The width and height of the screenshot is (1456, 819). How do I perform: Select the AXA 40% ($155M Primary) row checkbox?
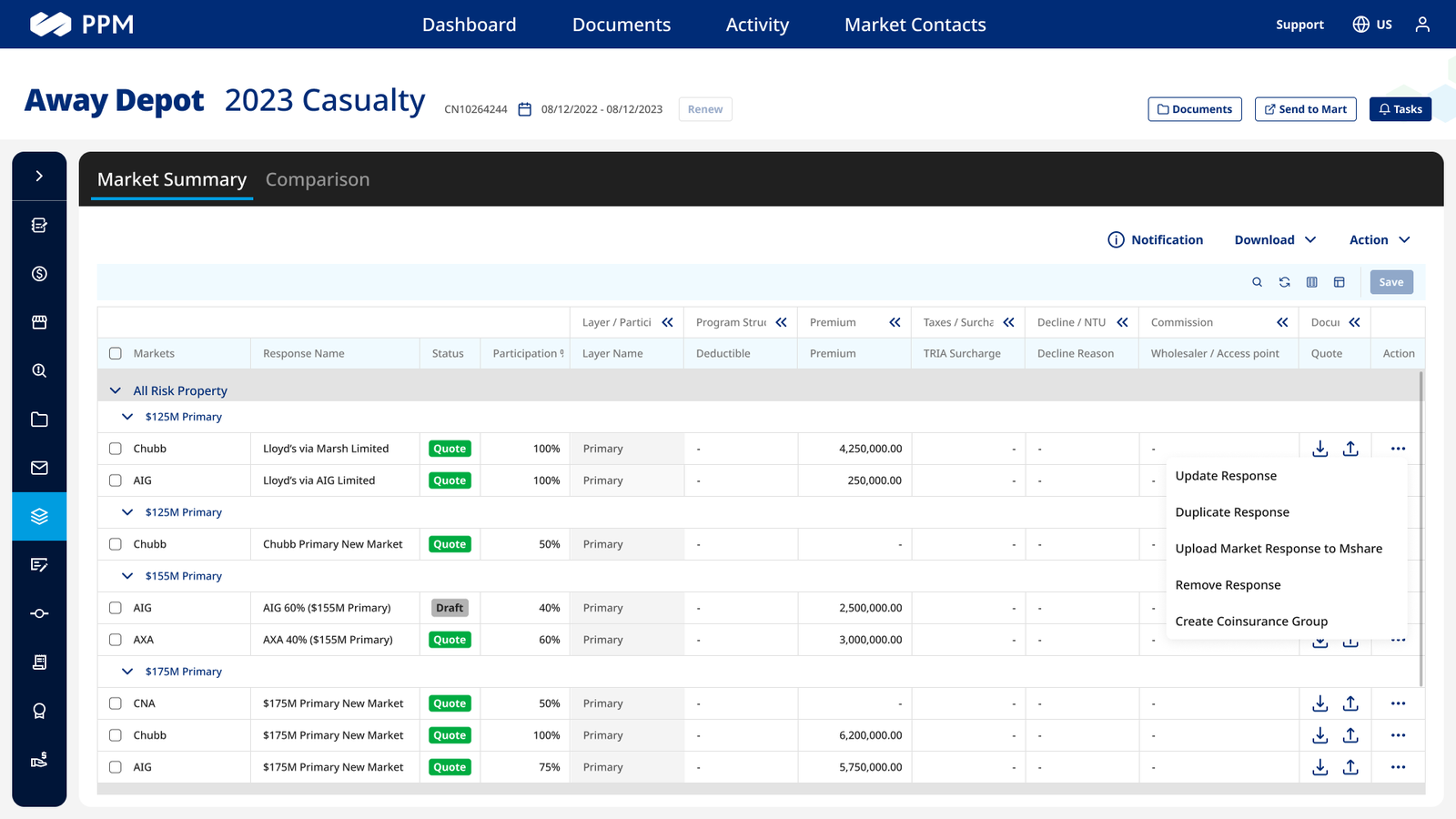point(116,640)
